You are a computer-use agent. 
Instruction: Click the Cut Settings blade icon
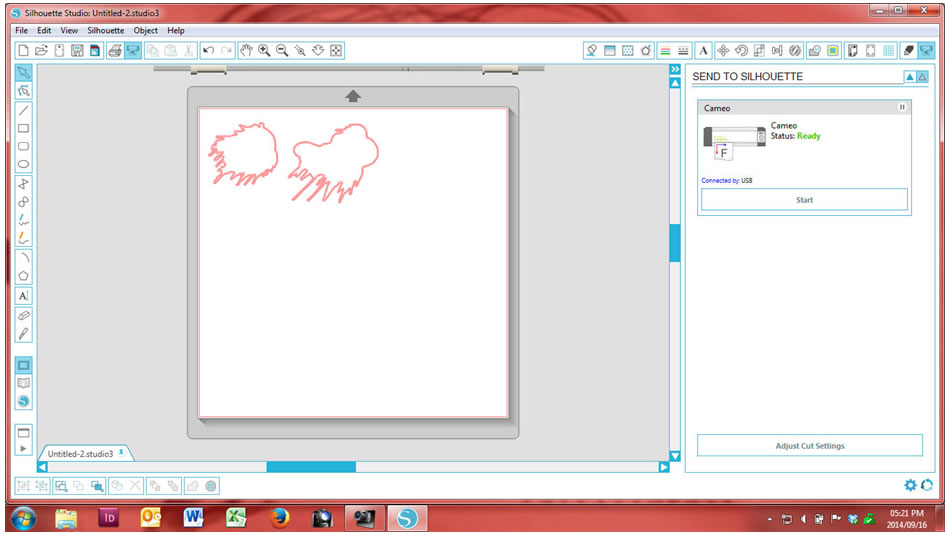[908, 51]
